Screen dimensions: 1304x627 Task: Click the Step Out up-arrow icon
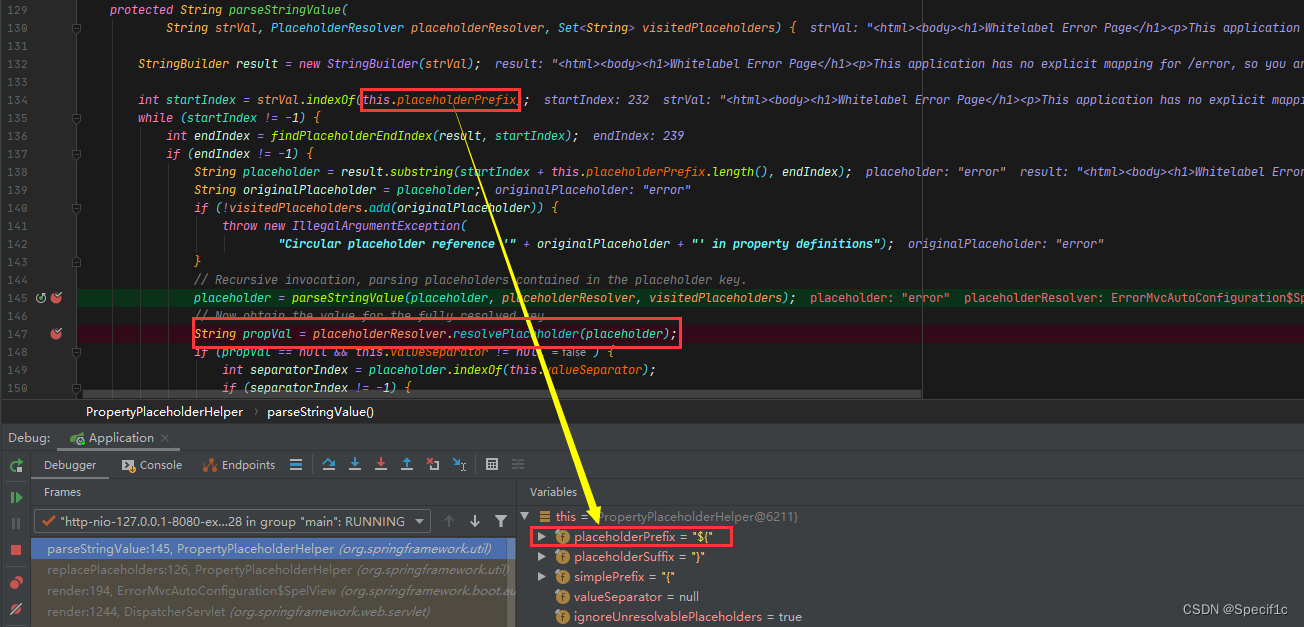coord(407,464)
